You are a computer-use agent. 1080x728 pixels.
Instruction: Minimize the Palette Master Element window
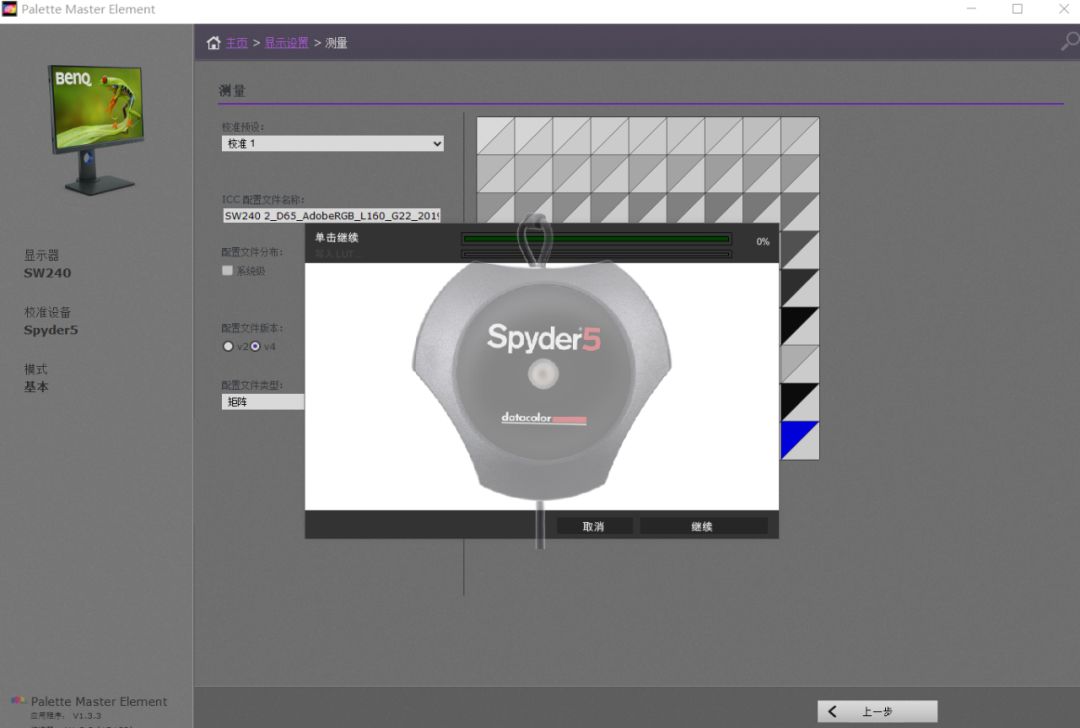[x=972, y=9]
